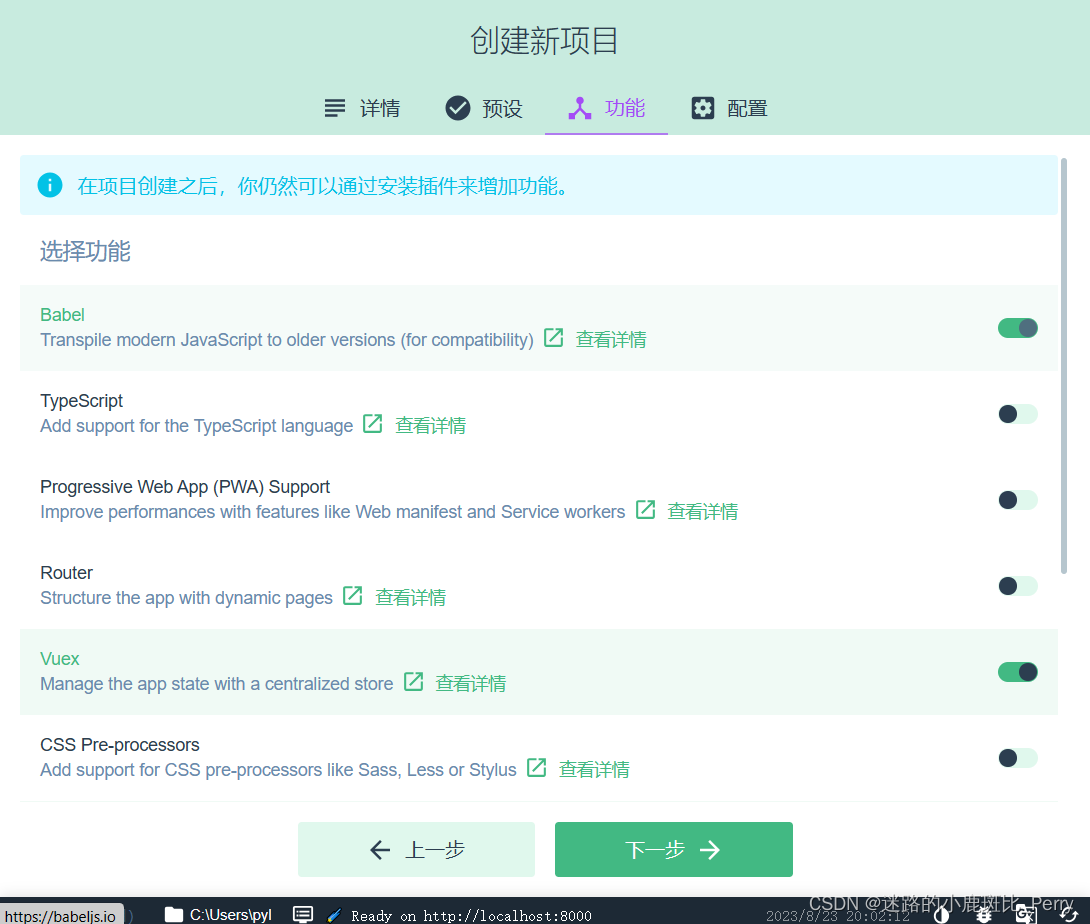
Task: Open Babel's external link icon
Action: [x=553, y=338]
